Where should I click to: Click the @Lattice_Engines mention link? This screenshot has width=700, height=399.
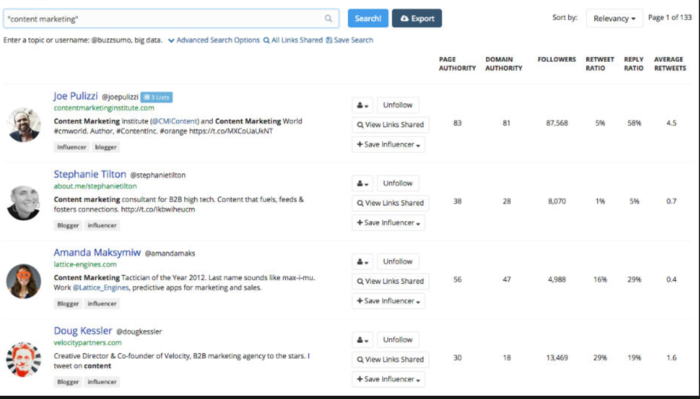coord(100,288)
